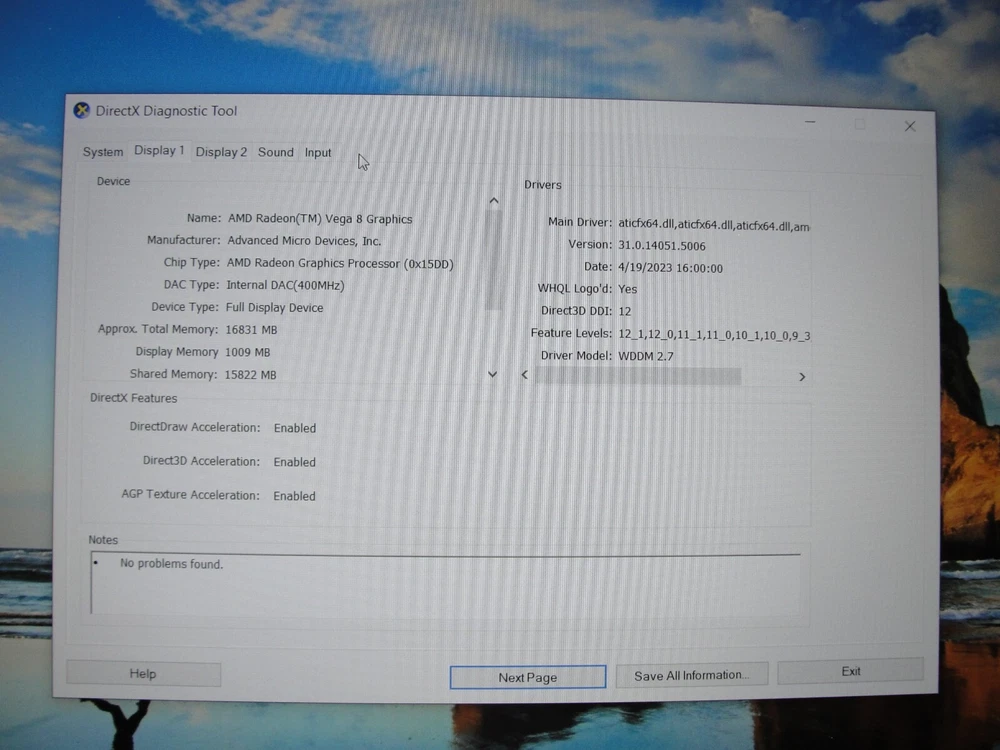The width and height of the screenshot is (1000, 750).
Task: Click the Drivers horizontal scrollbar thumb
Action: (638, 376)
